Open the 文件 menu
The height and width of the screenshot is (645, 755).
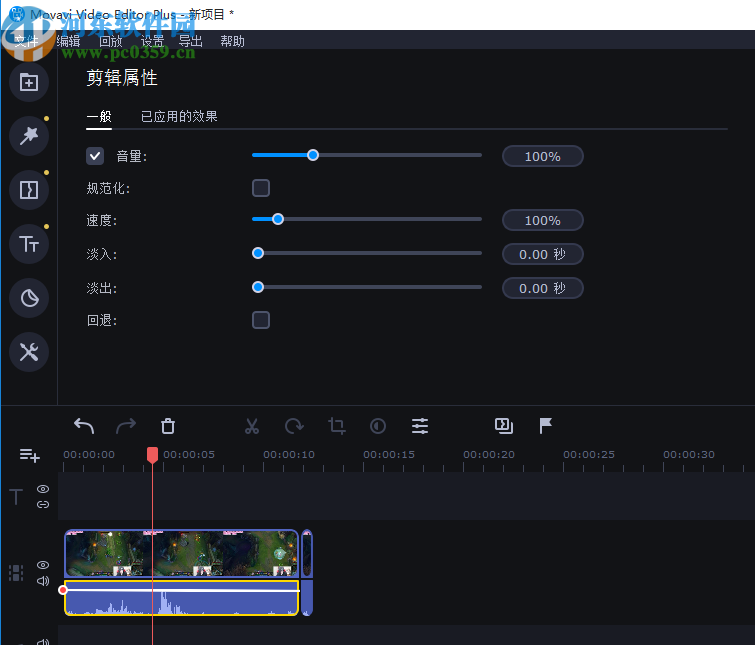26,41
